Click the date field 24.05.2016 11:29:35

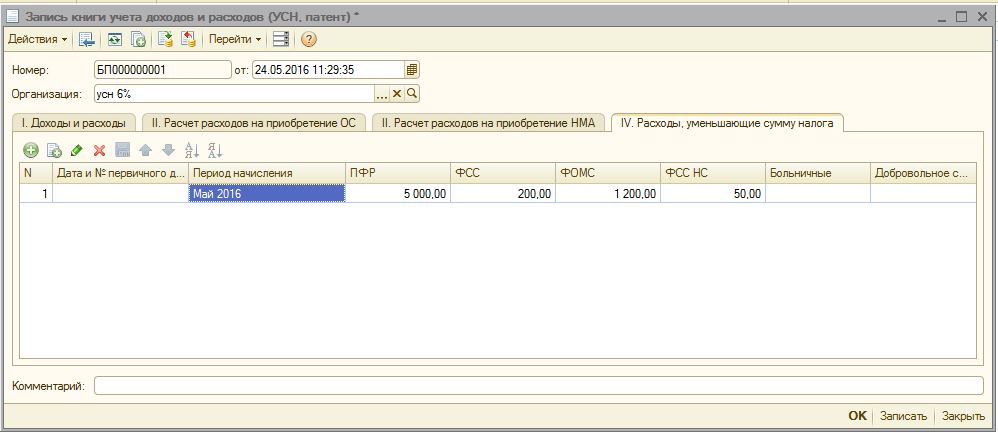tap(328, 70)
